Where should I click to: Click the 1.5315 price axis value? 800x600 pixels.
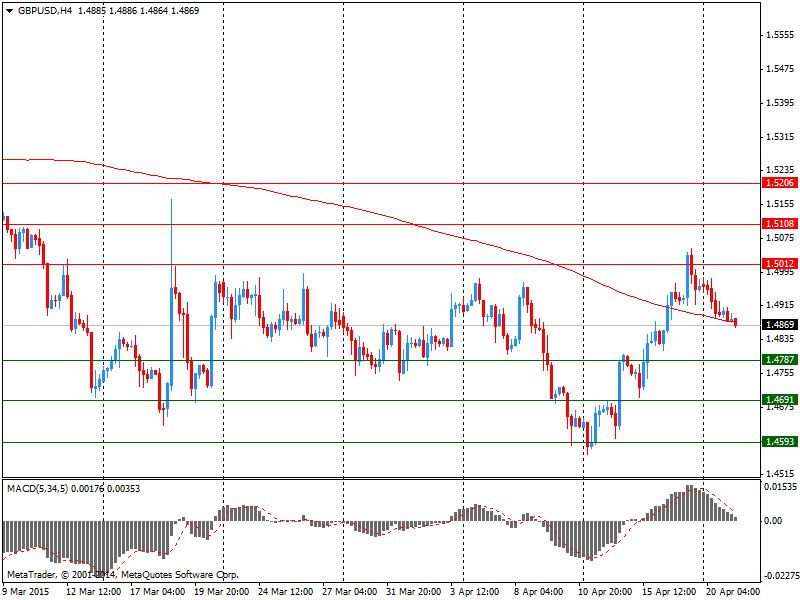click(781, 137)
